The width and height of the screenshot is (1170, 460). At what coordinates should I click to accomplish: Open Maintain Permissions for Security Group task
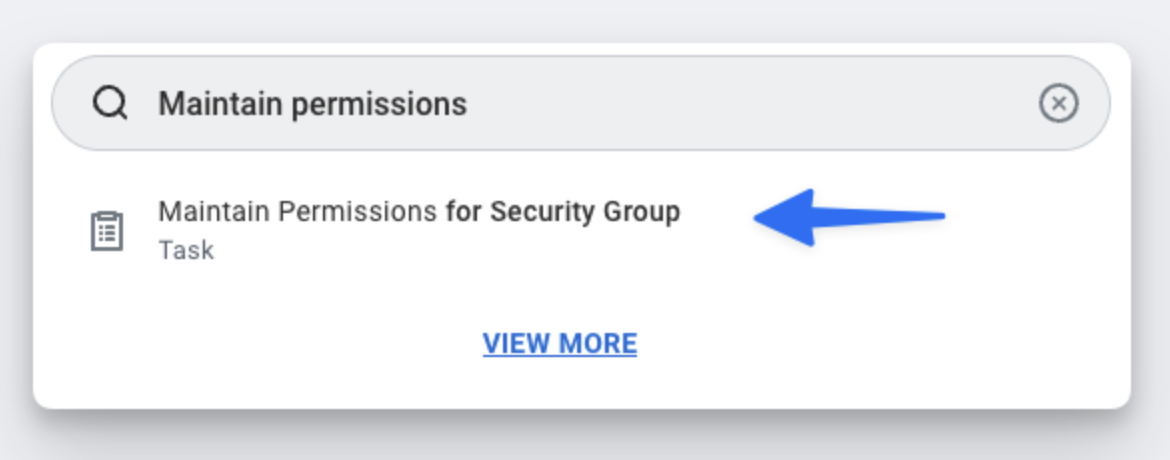[x=418, y=213]
